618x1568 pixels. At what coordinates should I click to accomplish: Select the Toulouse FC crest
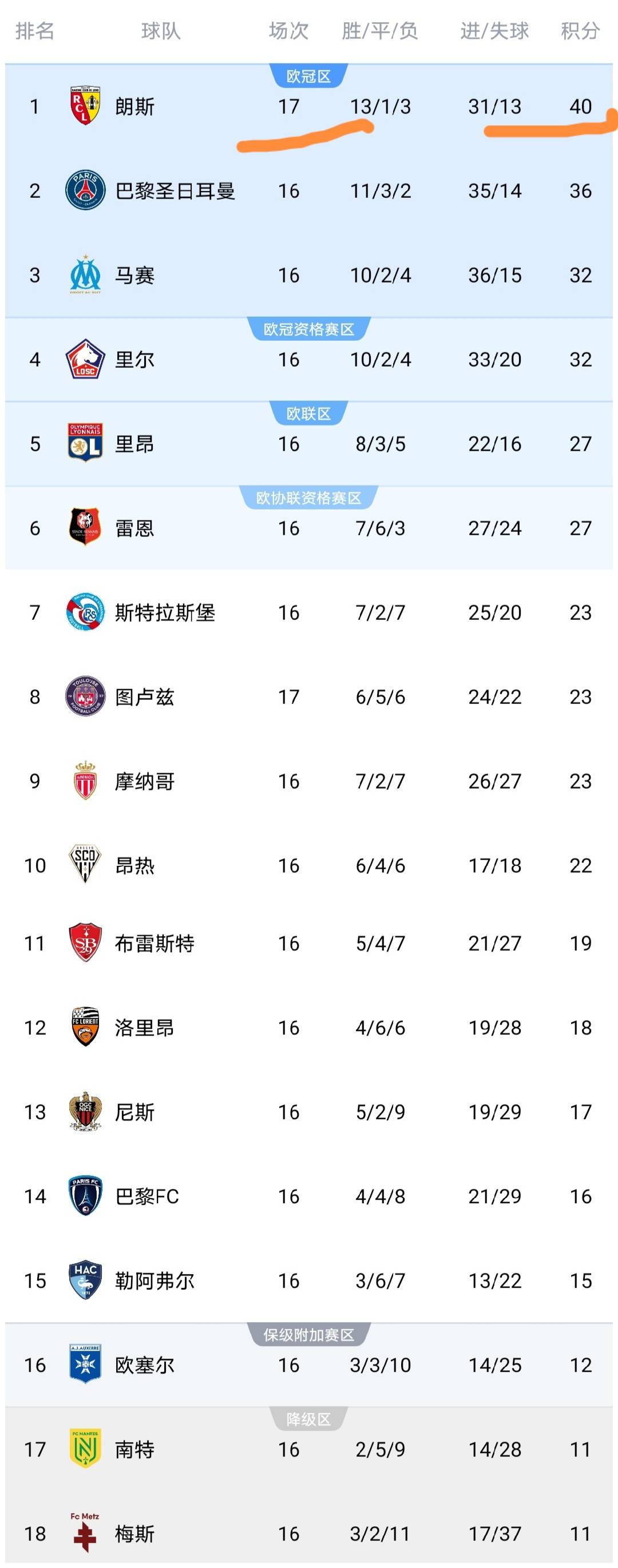coord(85,696)
